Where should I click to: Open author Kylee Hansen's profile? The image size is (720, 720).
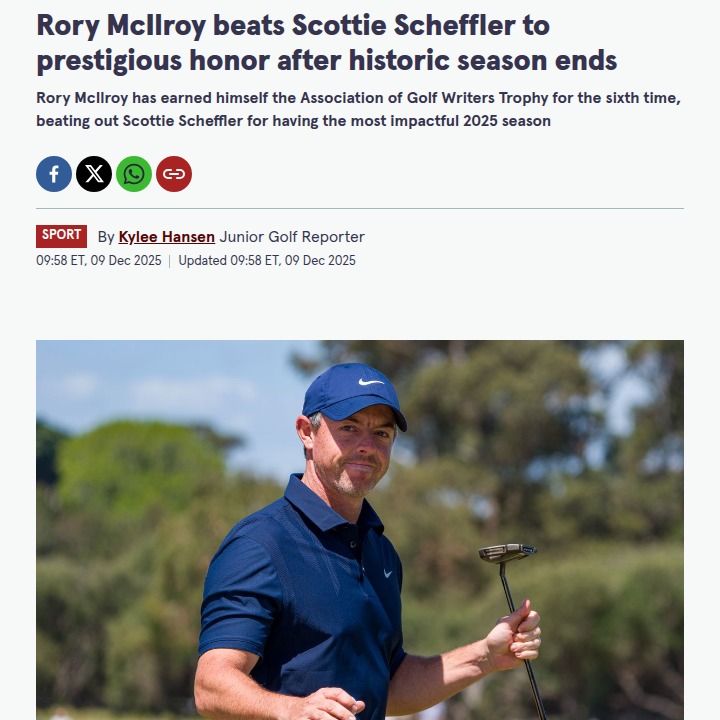[x=166, y=237]
